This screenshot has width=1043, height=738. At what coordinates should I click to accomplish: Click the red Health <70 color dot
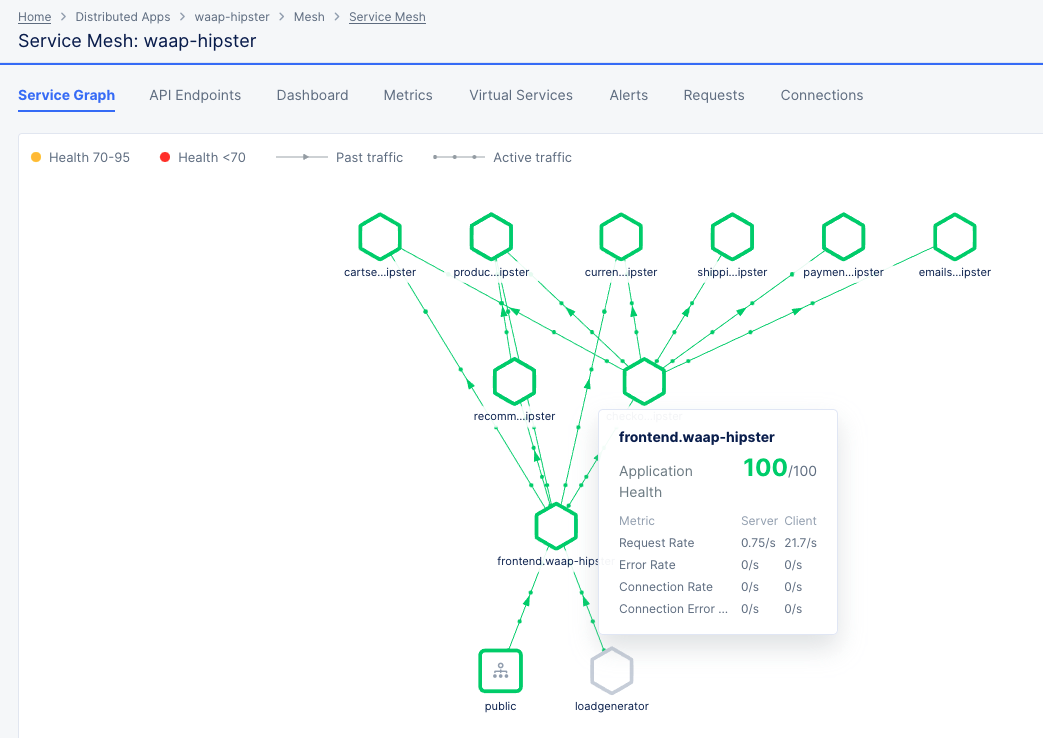[x=163, y=157]
